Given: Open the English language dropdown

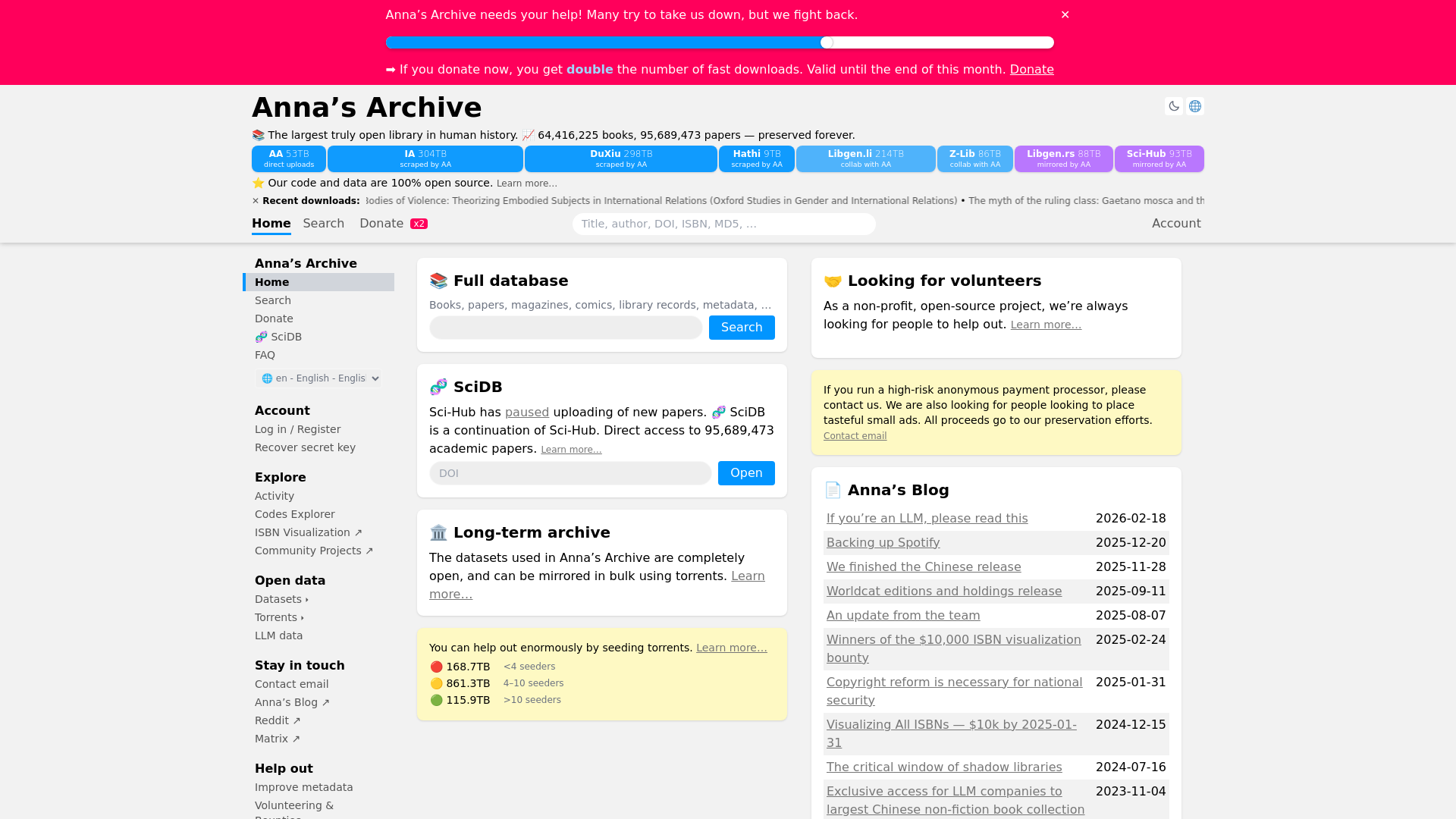Looking at the screenshot, I should [318, 378].
